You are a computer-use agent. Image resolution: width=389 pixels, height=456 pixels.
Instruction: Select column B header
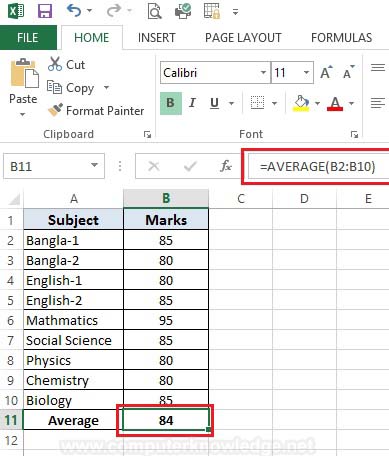click(166, 199)
